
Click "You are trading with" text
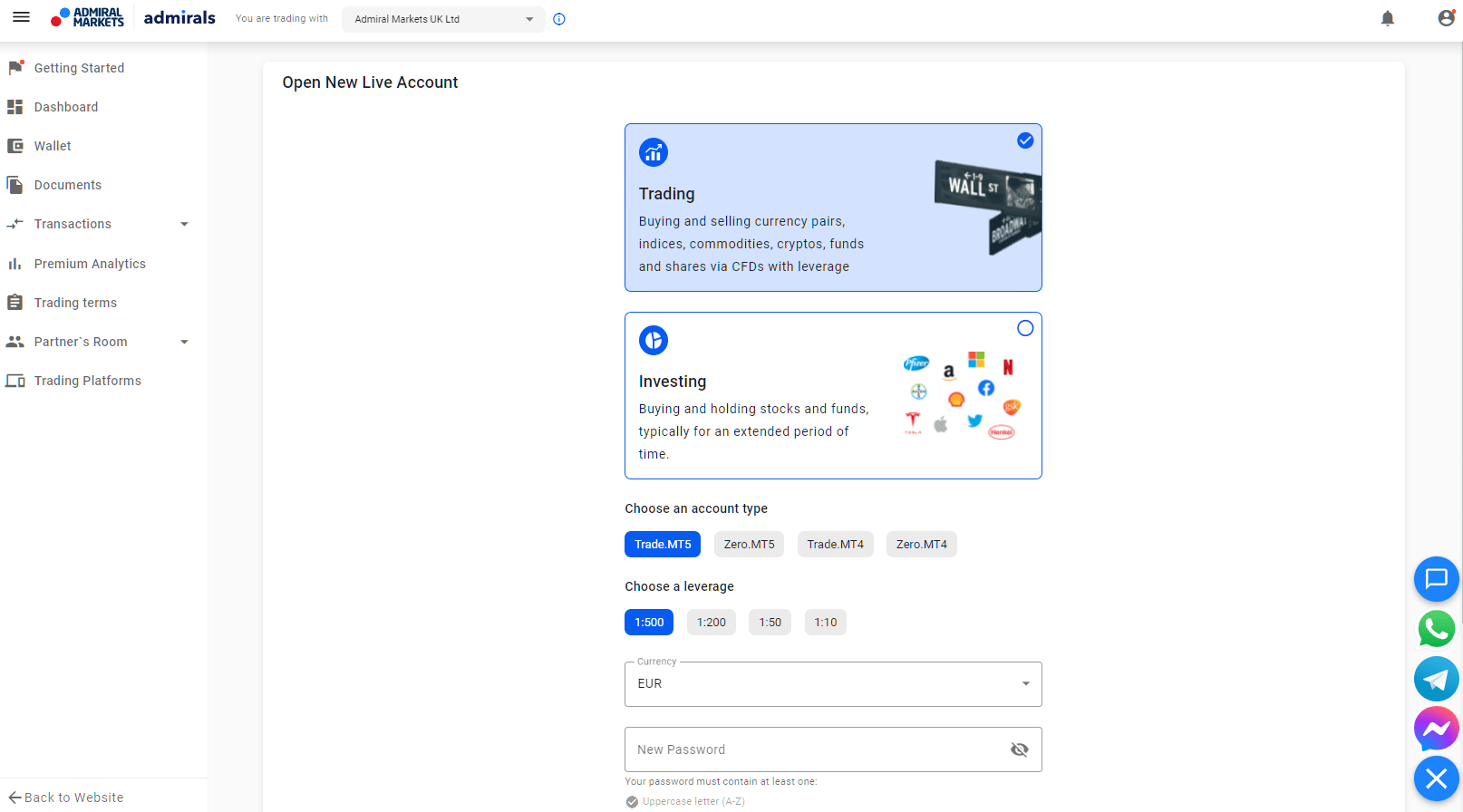[282, 18]
